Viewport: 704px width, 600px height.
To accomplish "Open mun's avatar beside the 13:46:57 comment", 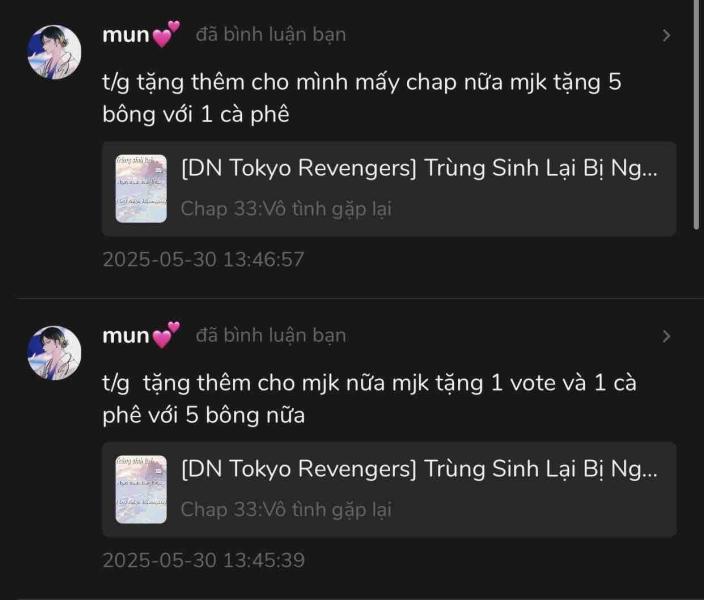I will [54, 52].
